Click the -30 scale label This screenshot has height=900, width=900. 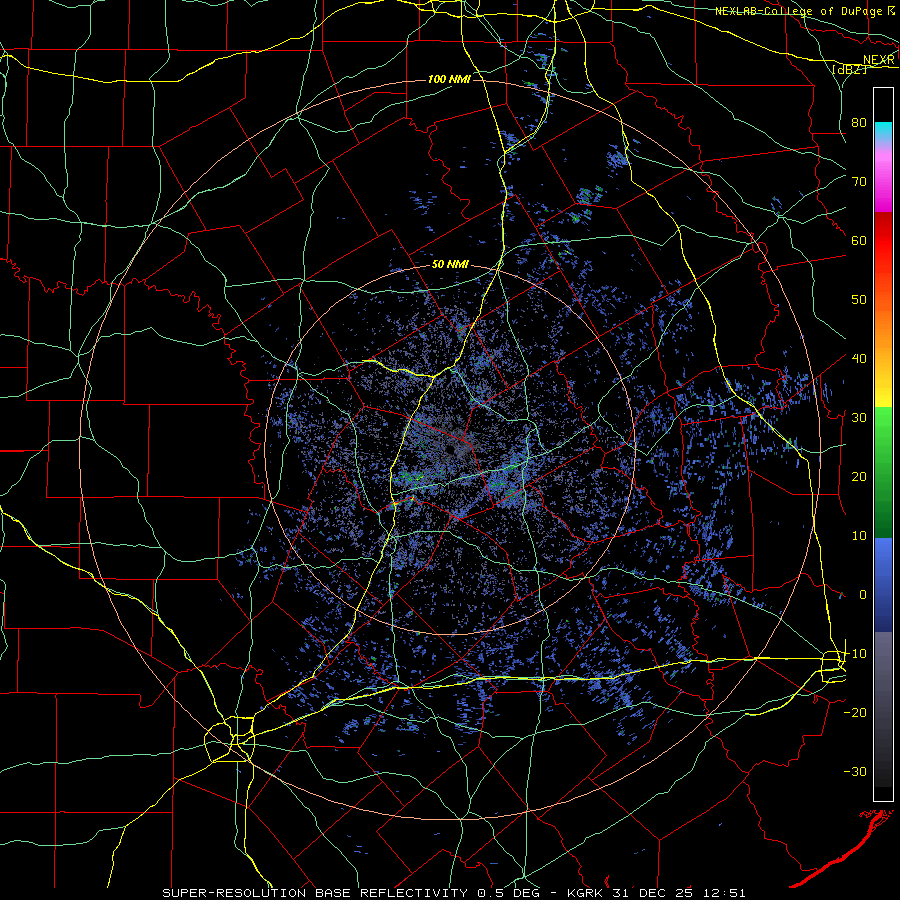(x=855, y=772)
